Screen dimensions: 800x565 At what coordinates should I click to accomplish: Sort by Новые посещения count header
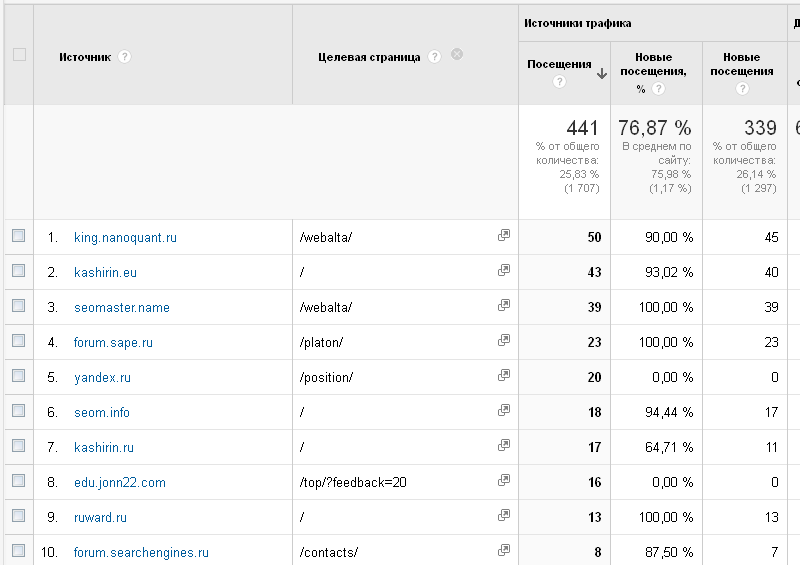[x=742, y=64]
